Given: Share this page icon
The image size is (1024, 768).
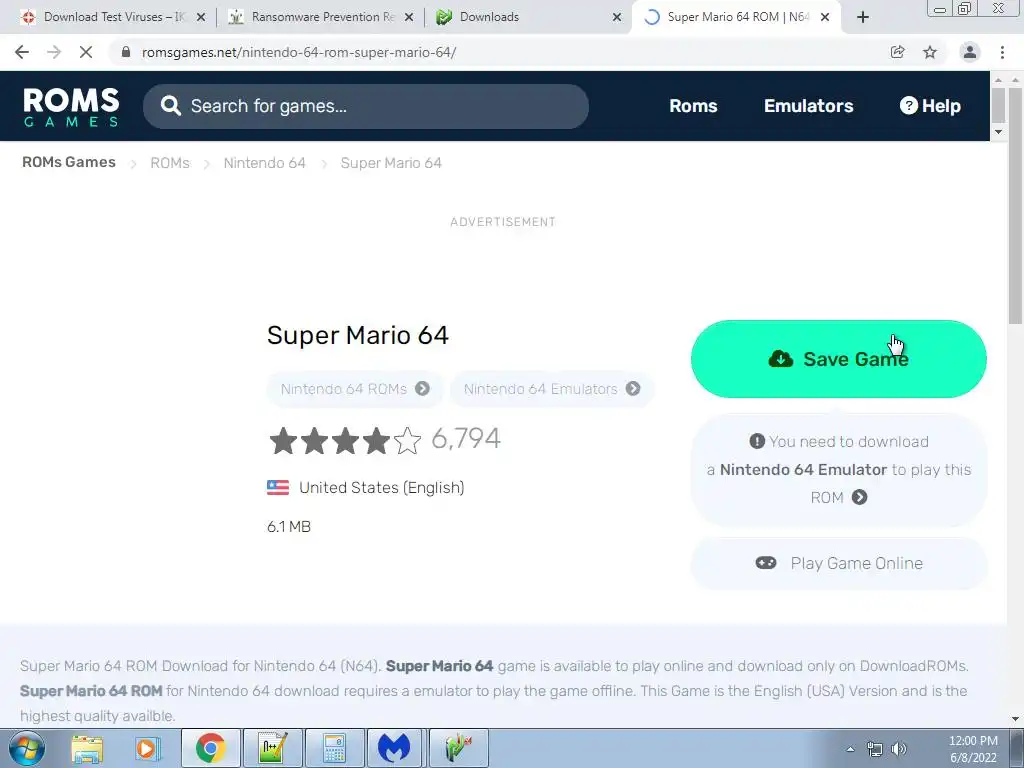Looking at the screenshot, I should [897, 52].
